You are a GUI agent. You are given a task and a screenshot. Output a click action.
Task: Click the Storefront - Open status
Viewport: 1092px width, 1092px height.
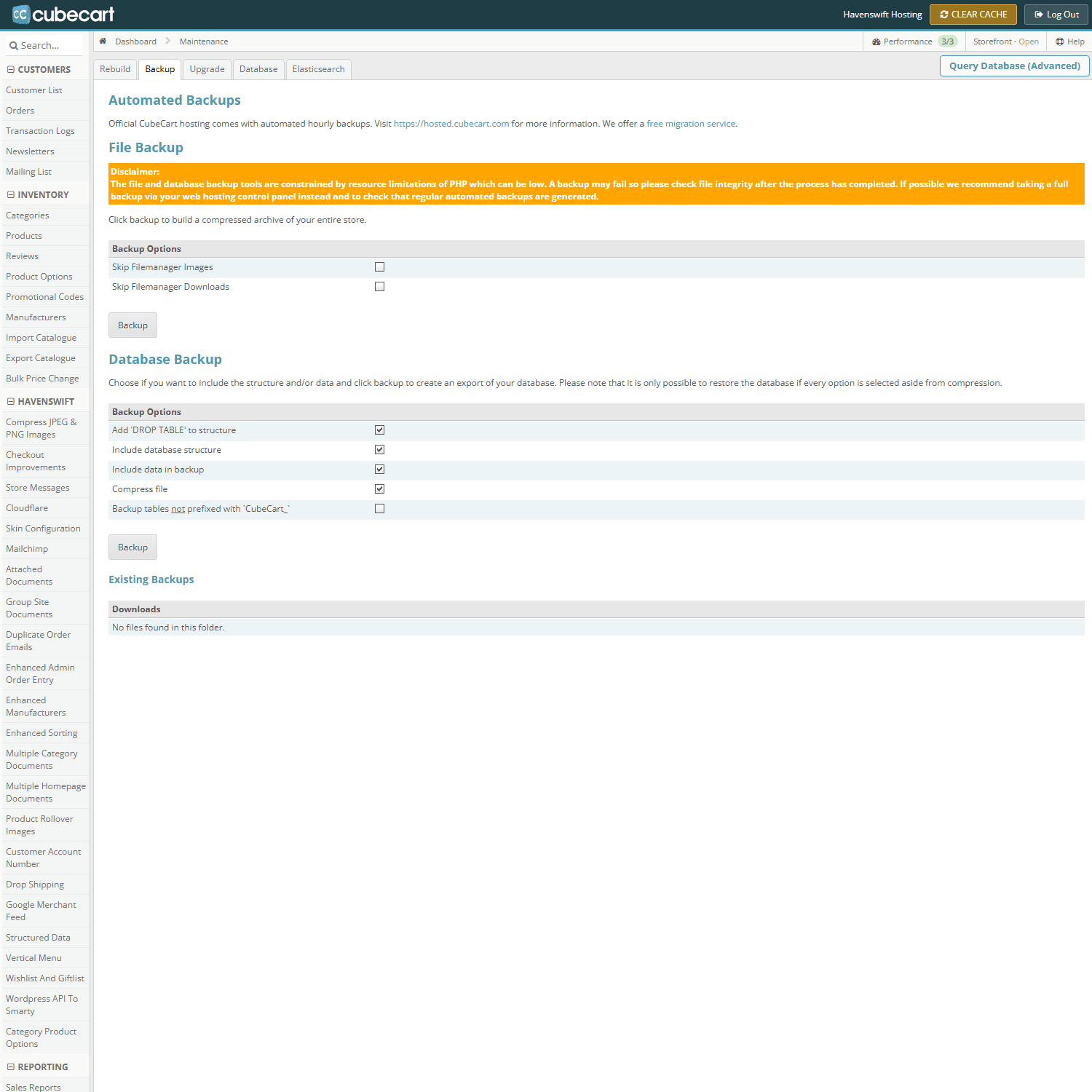tap(1005, 41)
